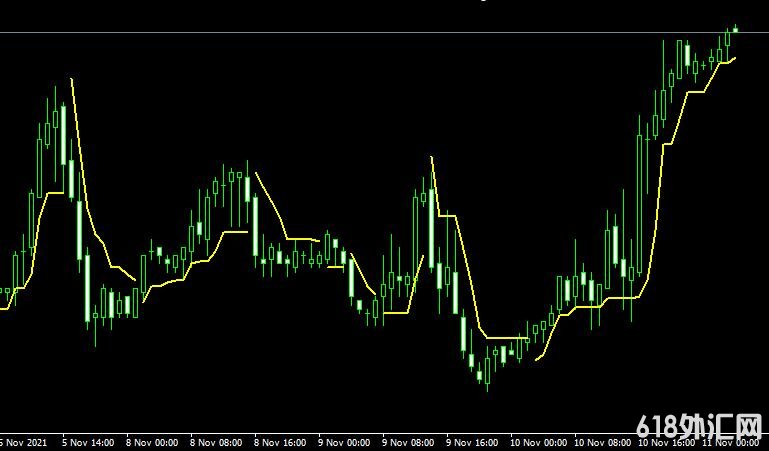Click the yellow indicator peak before 9 Nov 16:00
This screenshot has width=769, height=451.
coord(431,157)
